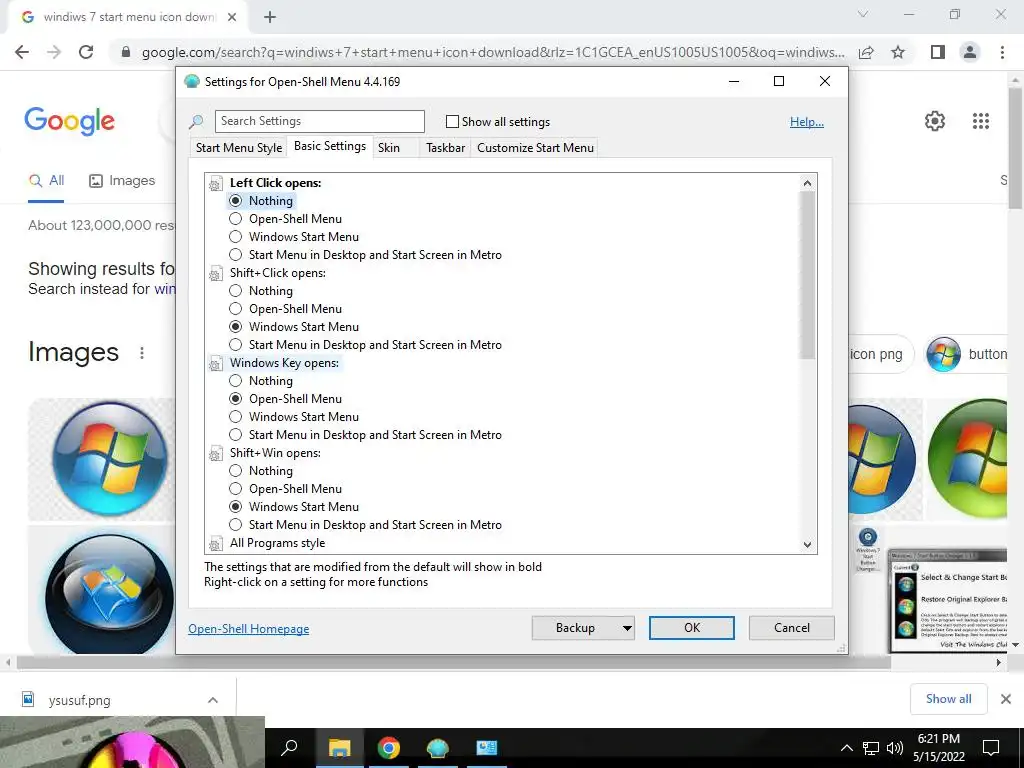Open the Chrome three-dot menu
This screenshot has height=768, width=1024.
1002,52
